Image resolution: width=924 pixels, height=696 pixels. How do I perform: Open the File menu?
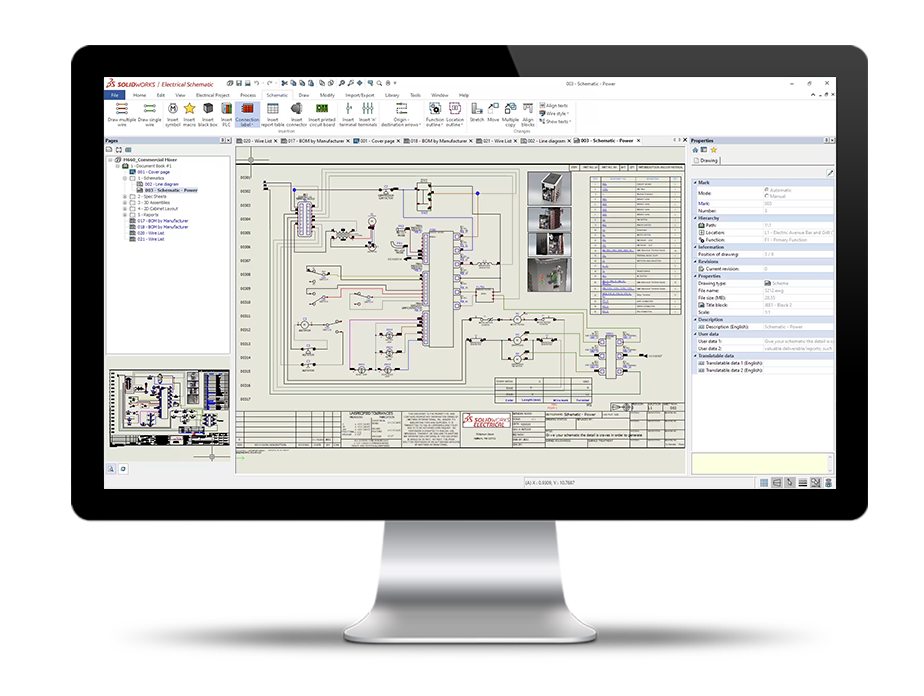point(115,95)
